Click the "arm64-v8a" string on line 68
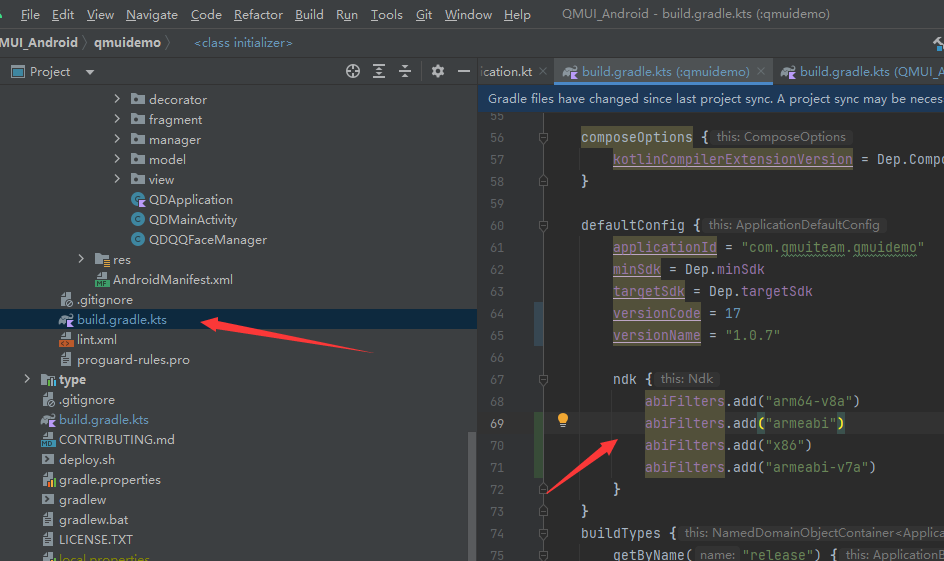Screen dimensions: 944x561 point(809,401)
